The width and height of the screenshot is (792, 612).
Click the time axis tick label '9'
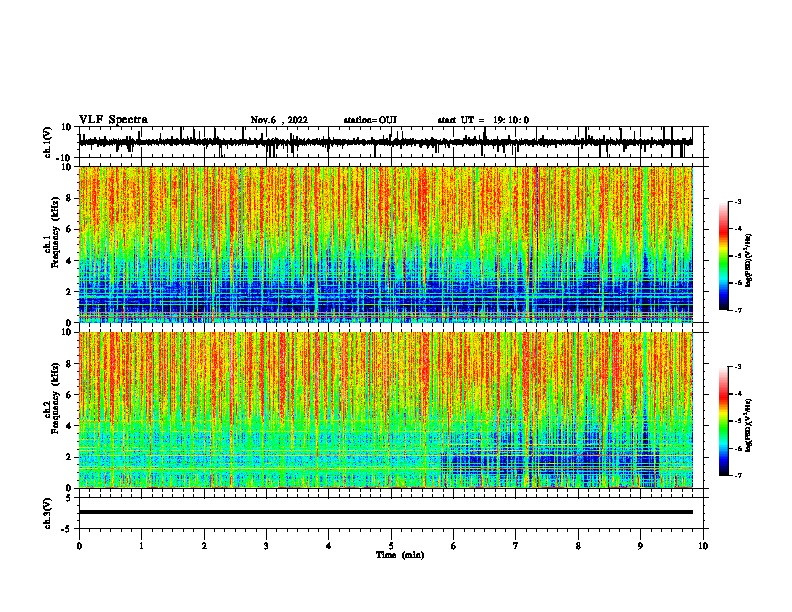641,546
